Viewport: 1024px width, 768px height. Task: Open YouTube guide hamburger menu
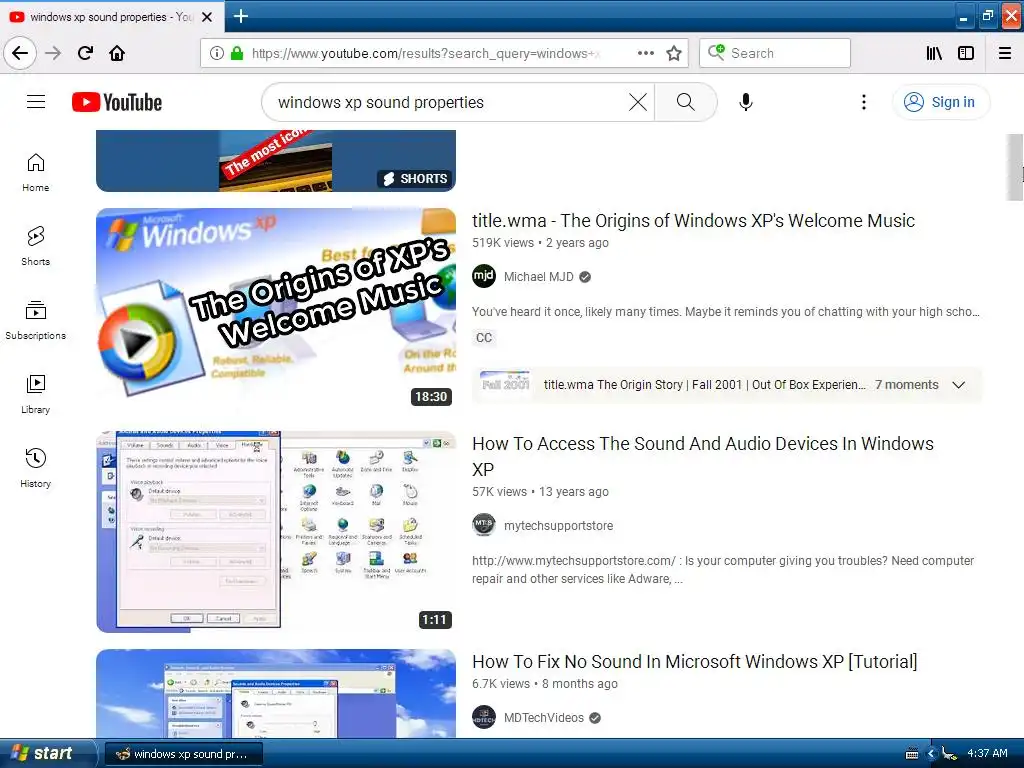(x=36, y=102)
